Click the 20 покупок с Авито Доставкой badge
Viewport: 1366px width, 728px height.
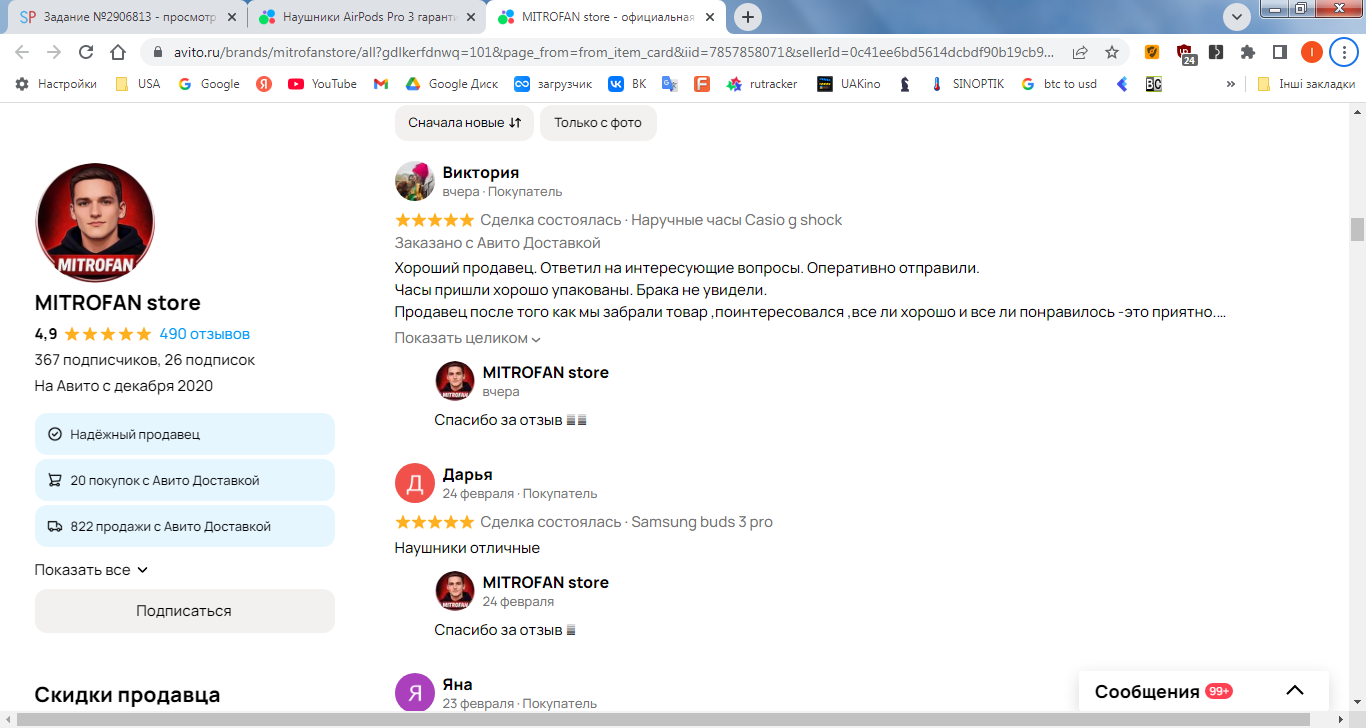point(184,481)
